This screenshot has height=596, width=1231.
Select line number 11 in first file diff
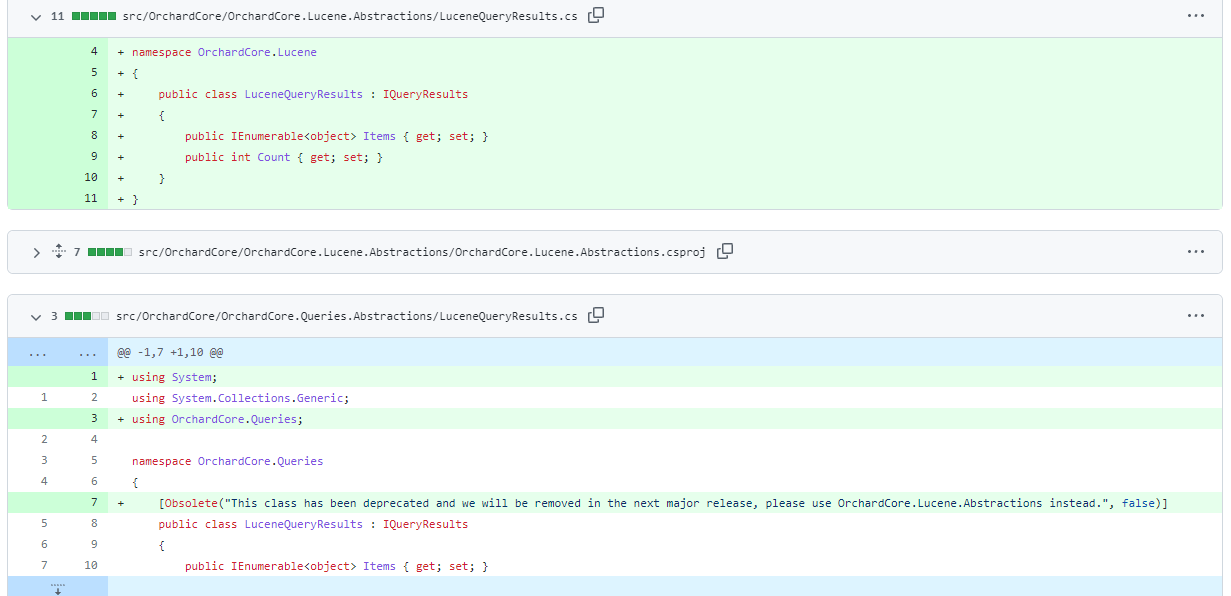click(91, 198)
